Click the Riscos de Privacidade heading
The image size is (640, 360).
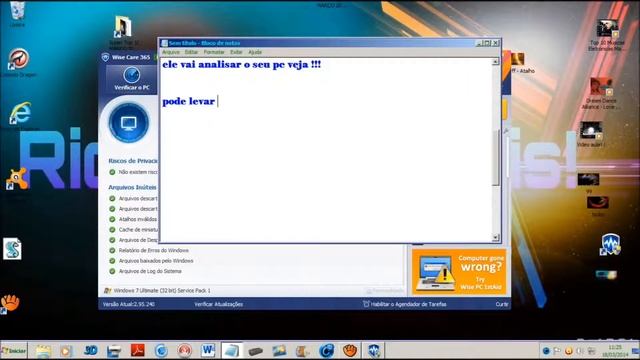(133, 161)
